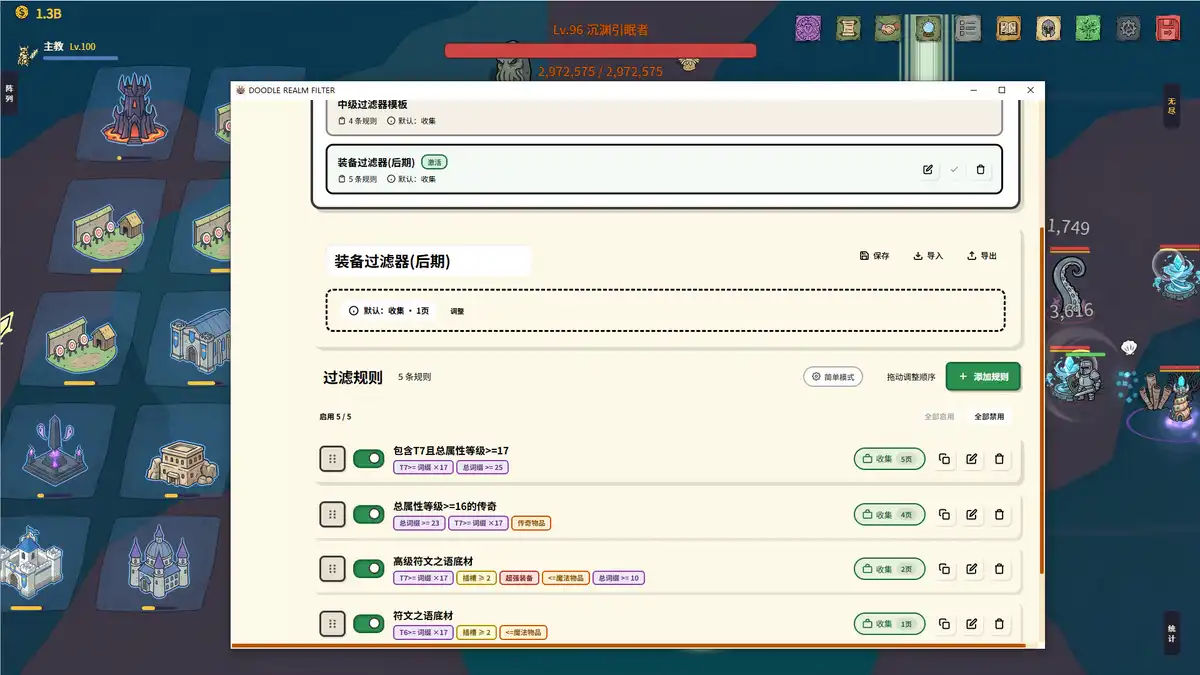Open the green tree talent icon

click(x=1088, y=28)
